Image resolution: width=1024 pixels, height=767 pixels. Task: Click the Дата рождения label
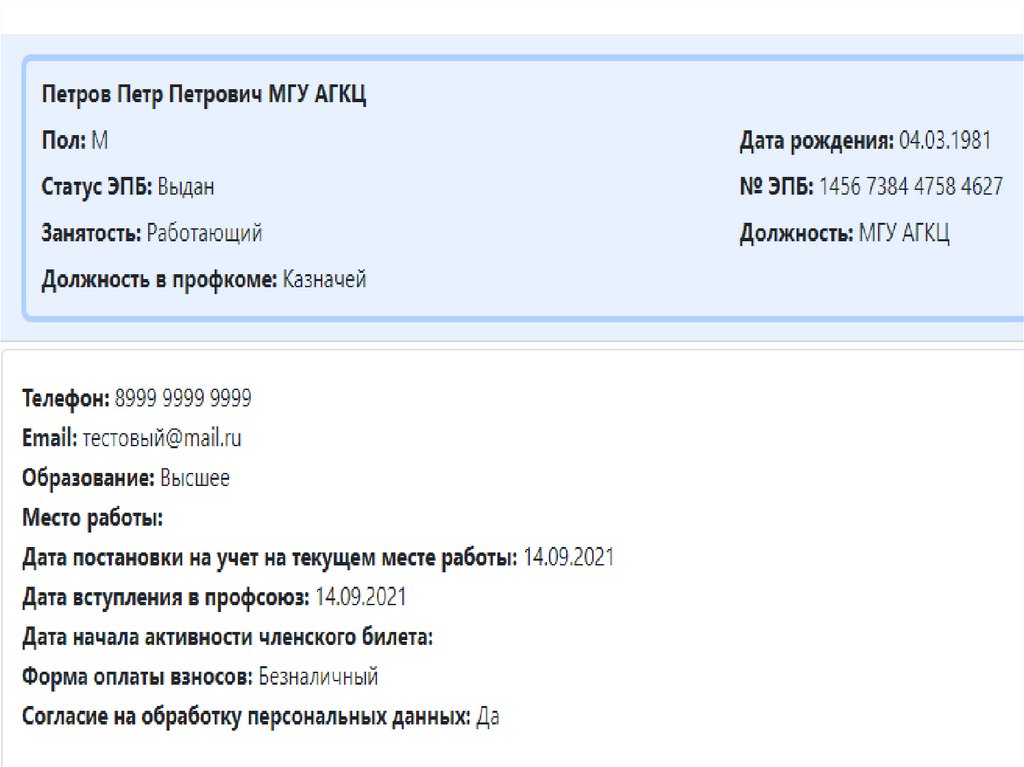(816, 141)
